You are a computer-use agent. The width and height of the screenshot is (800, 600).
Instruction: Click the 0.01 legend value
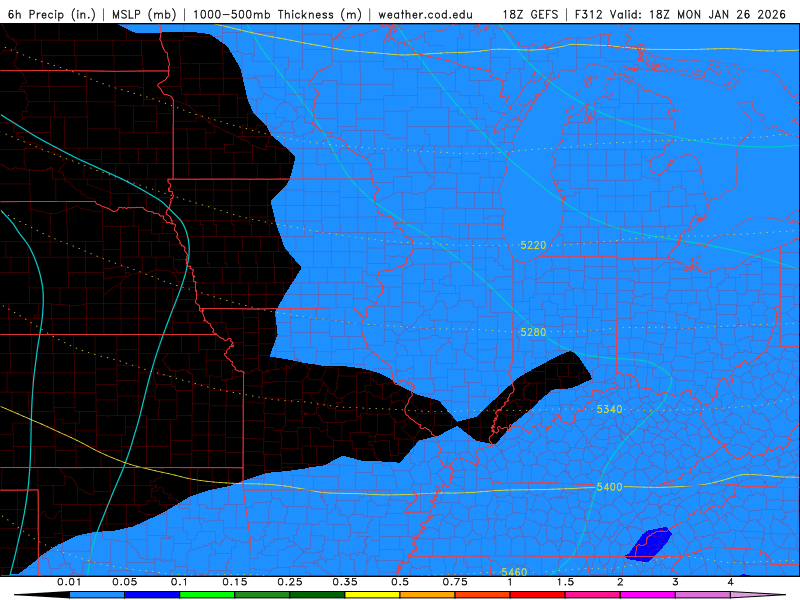(69, 582)
